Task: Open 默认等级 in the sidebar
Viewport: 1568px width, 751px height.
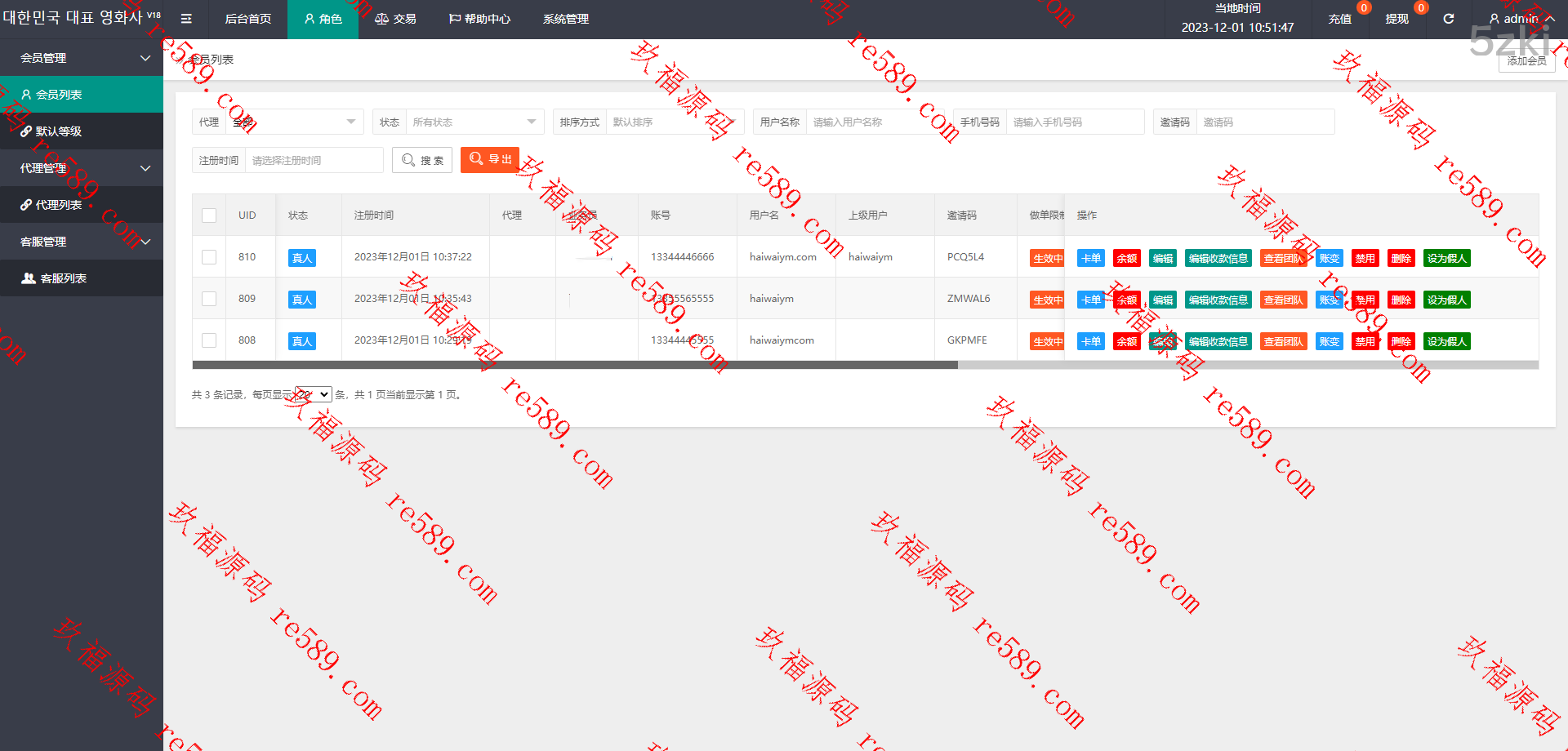Action: pos(58,131)
